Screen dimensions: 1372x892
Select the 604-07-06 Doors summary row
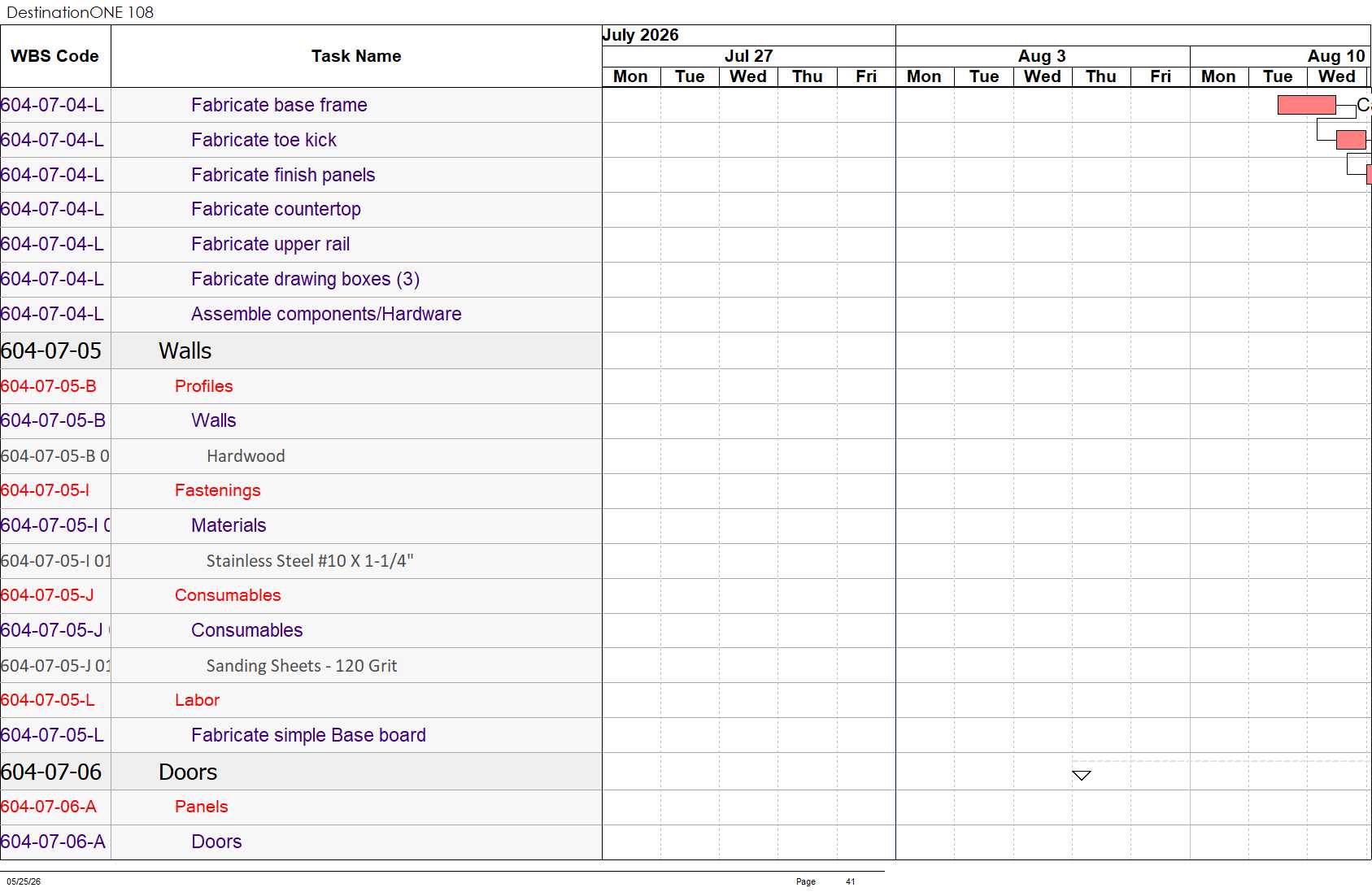[x=301, y=772]
